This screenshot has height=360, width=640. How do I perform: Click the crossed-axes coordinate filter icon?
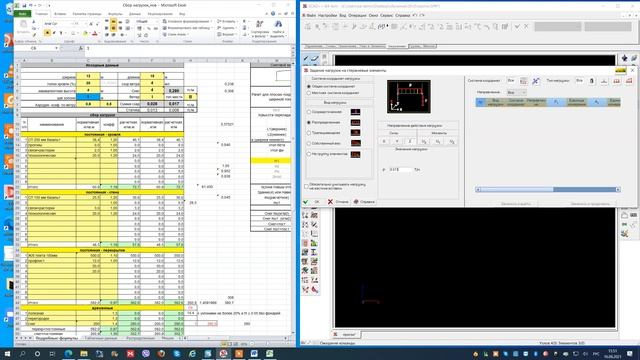click(x=536, y=81)
